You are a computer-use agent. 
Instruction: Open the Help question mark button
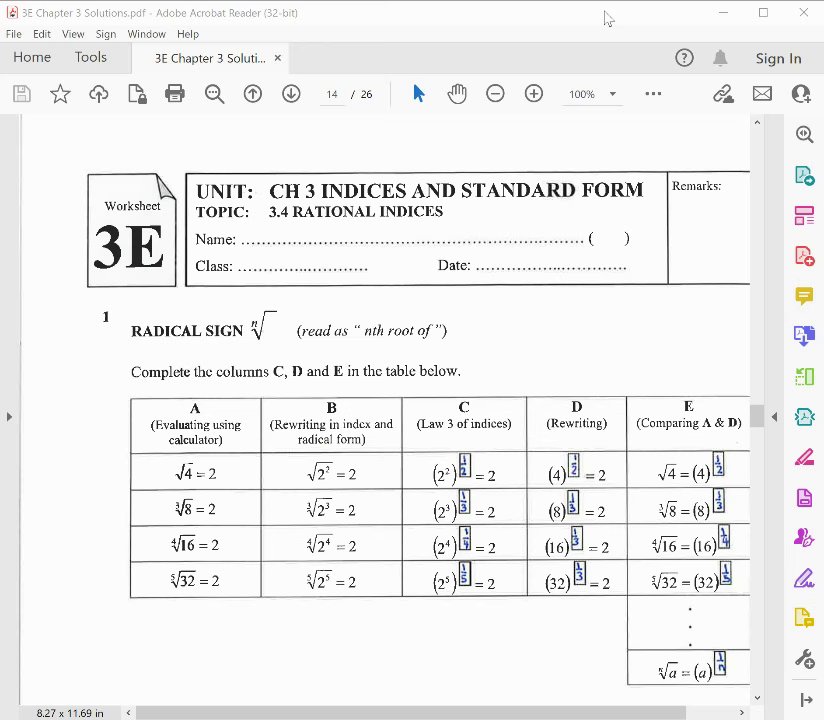click(684, 58)
